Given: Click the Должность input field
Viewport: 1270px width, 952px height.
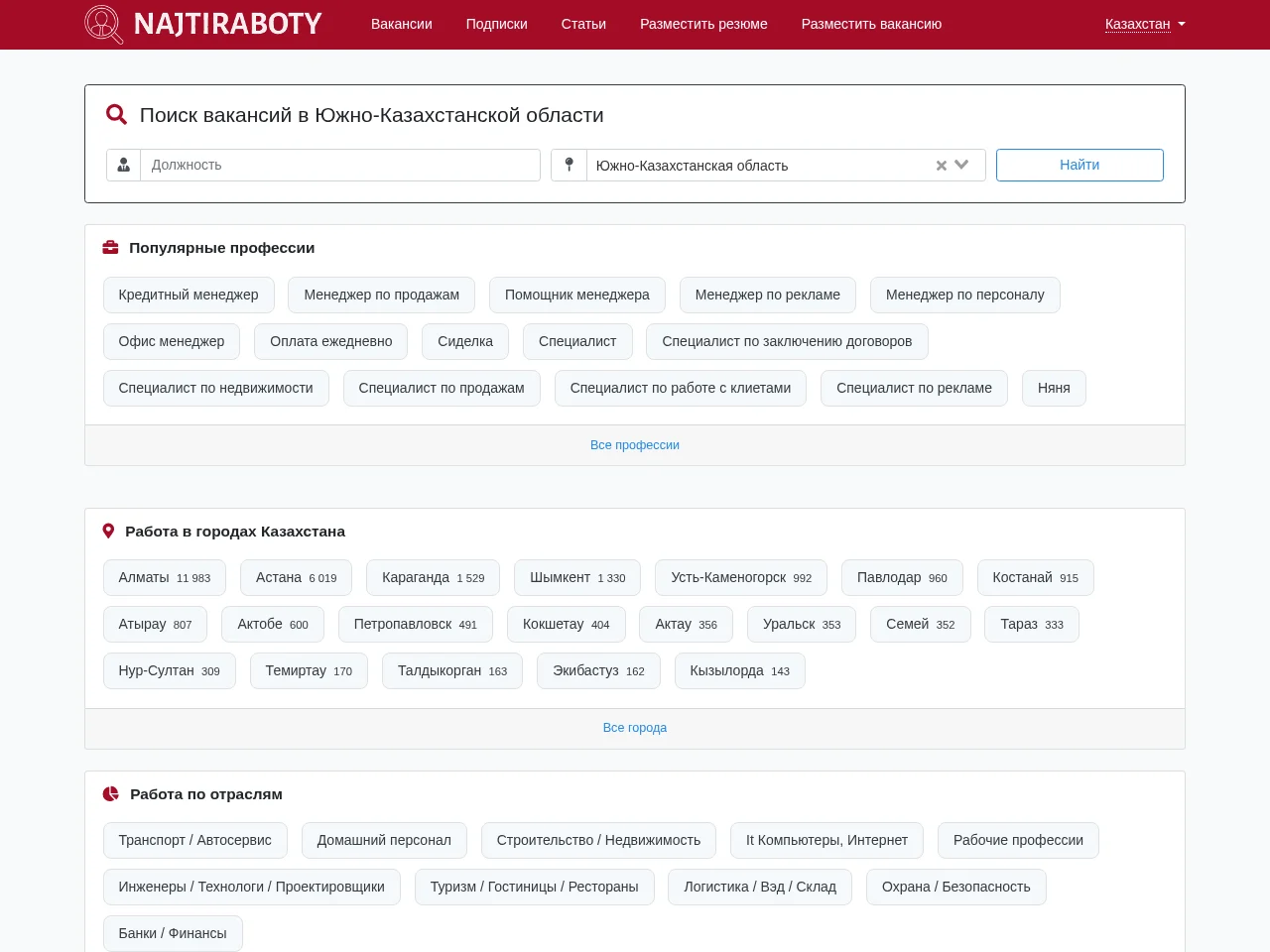Looking at the screenshot, I should (x=340, y=165).
